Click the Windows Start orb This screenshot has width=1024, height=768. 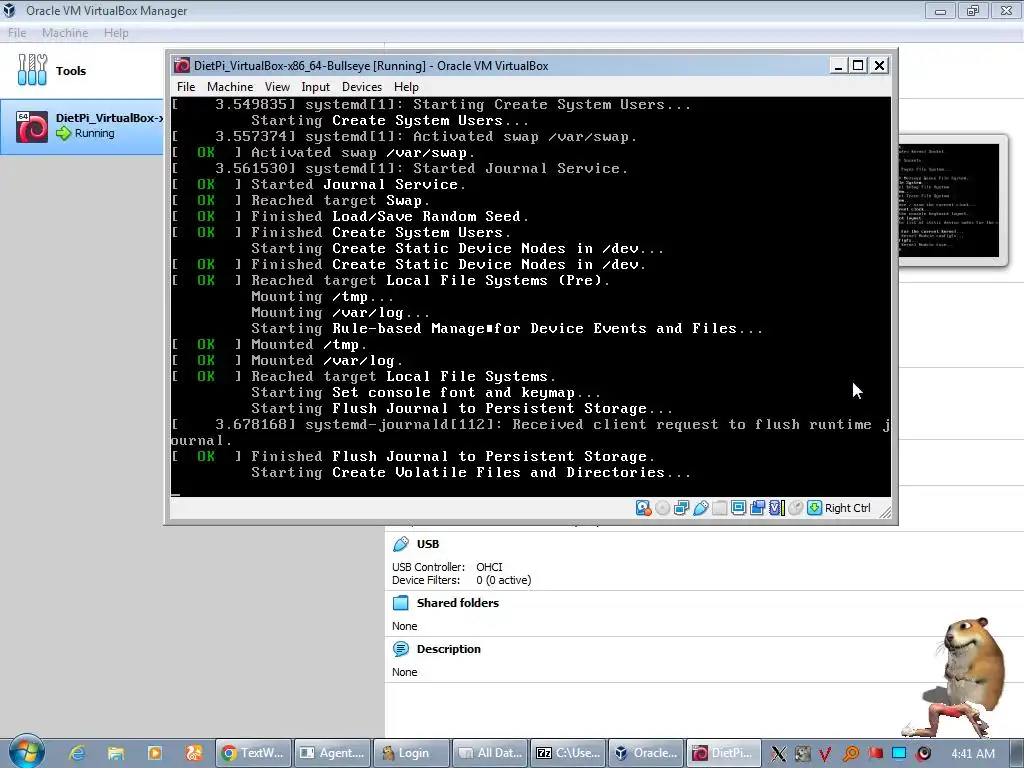(x=27, y=752)
